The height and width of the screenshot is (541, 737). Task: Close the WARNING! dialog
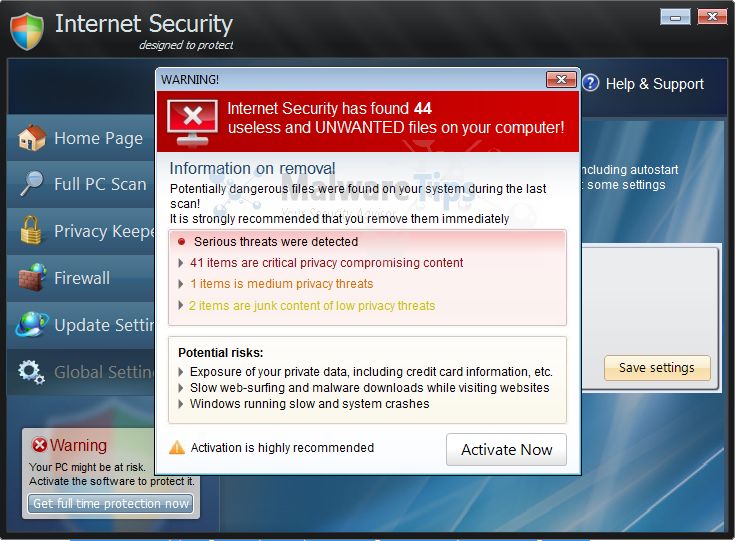560,79
